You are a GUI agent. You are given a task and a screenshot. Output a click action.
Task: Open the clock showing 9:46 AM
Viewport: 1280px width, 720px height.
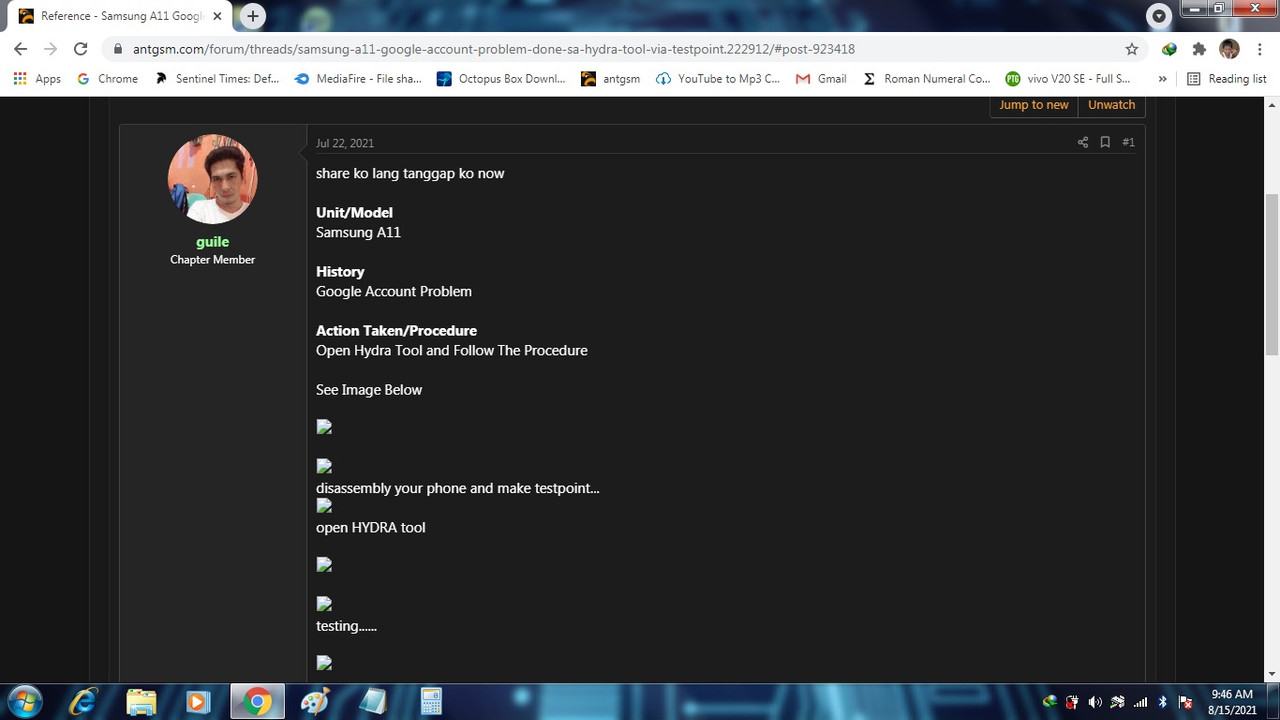1231,702
